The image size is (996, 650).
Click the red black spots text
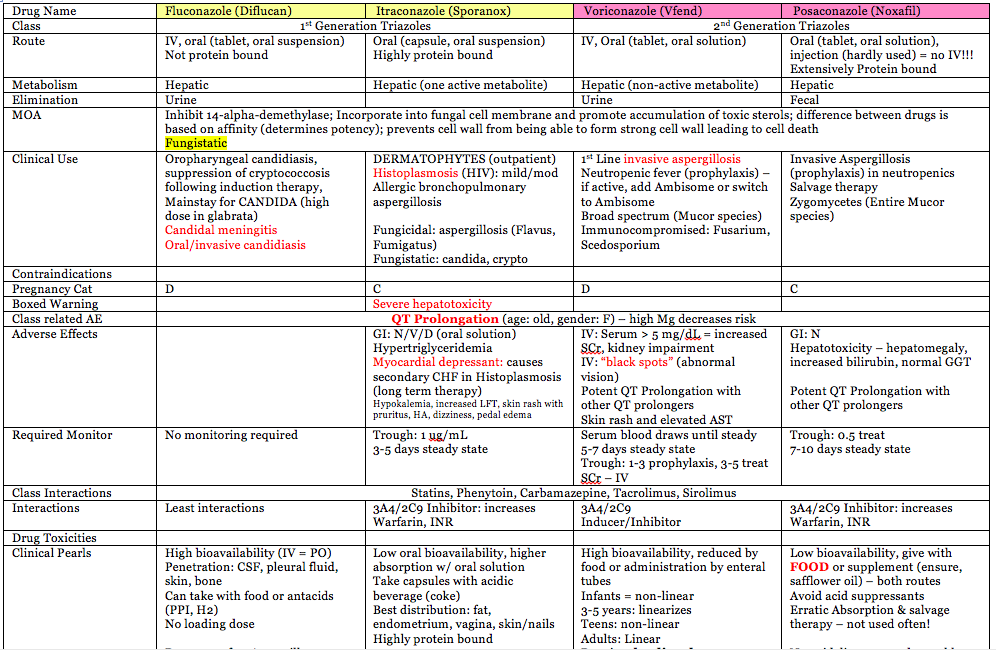[636, 362]
